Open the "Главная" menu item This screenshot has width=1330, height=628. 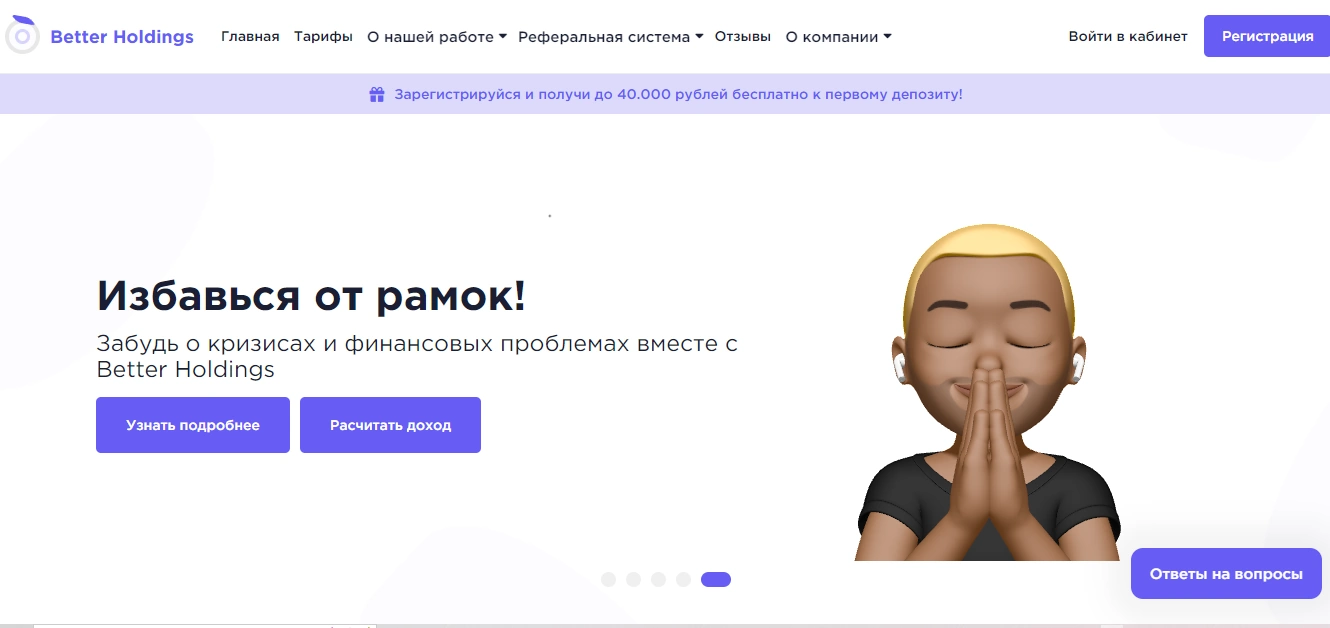(x=250, y=36)
